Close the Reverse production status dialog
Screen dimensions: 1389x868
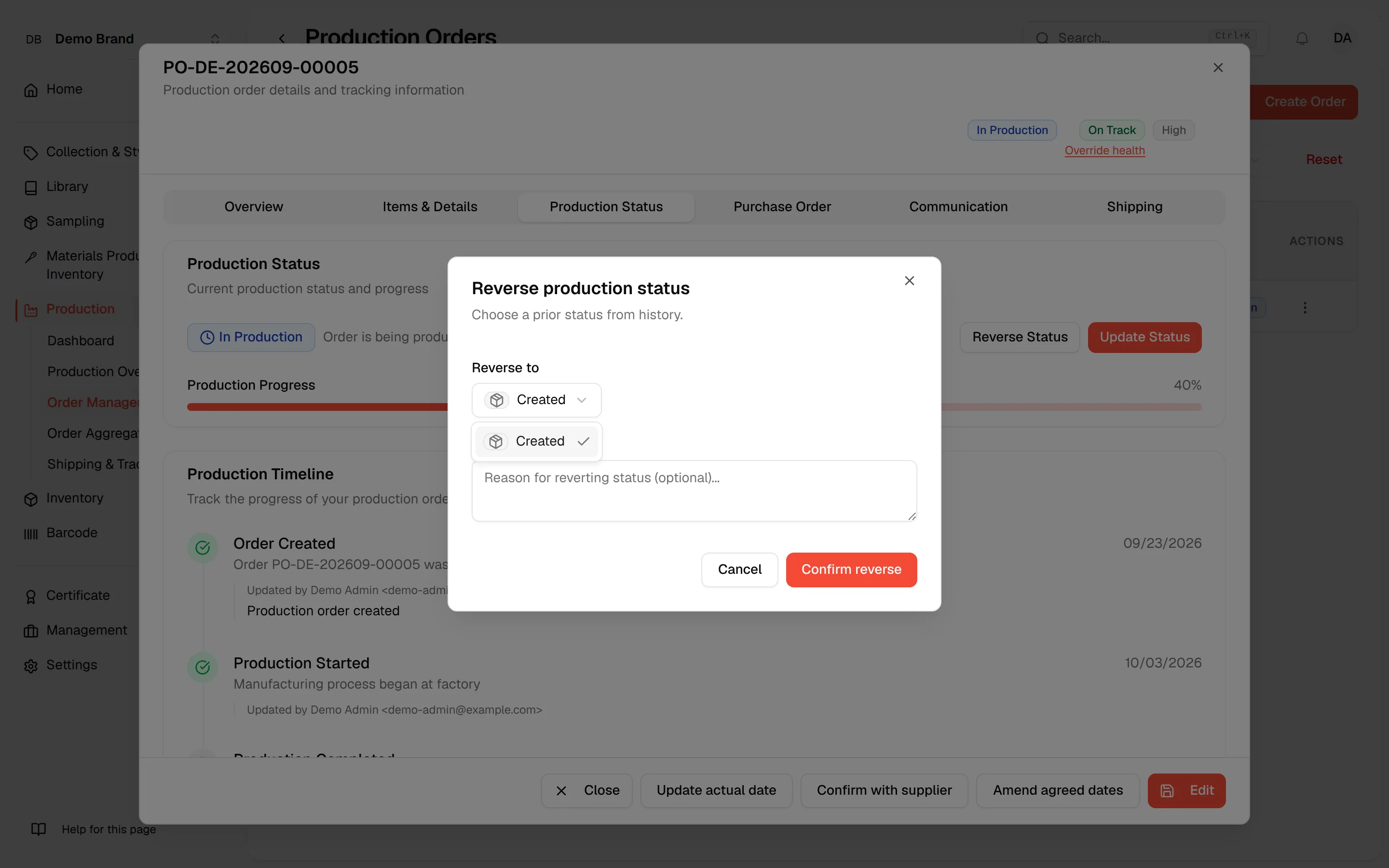coord(909,281)
